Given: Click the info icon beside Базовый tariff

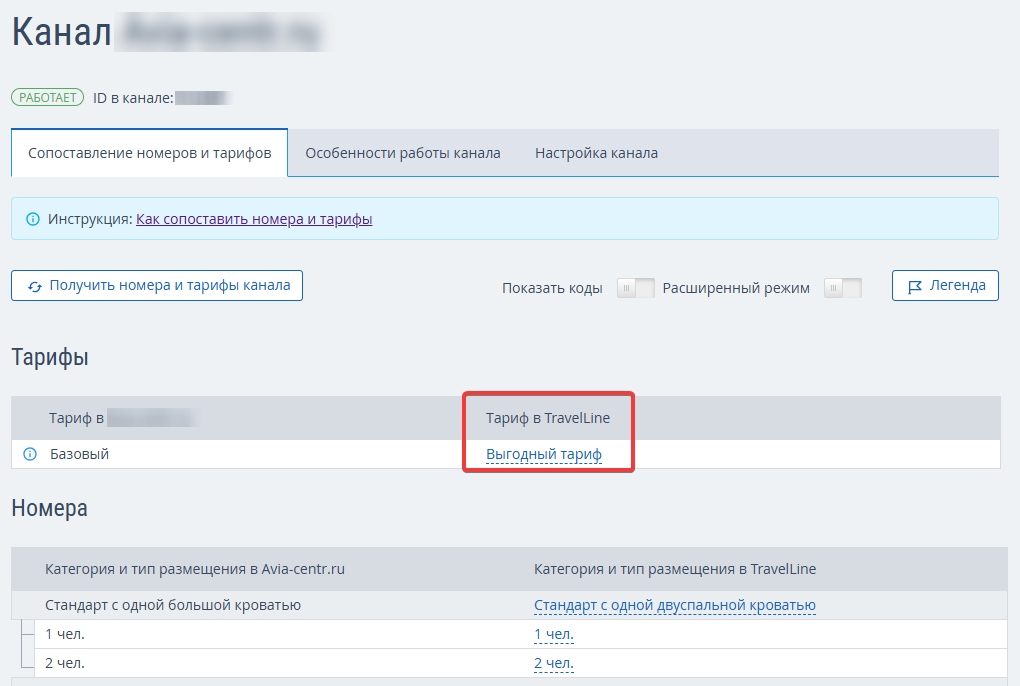Looking at the screenshot, I should [x=30, y=454].
